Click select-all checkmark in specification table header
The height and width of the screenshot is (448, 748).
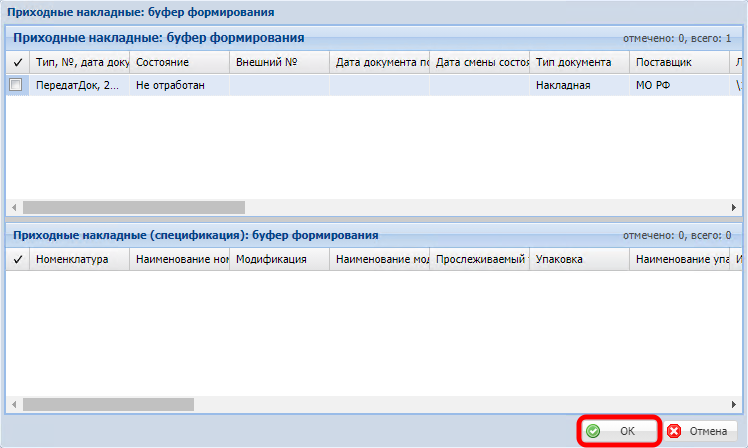click(x=15, y=259)
